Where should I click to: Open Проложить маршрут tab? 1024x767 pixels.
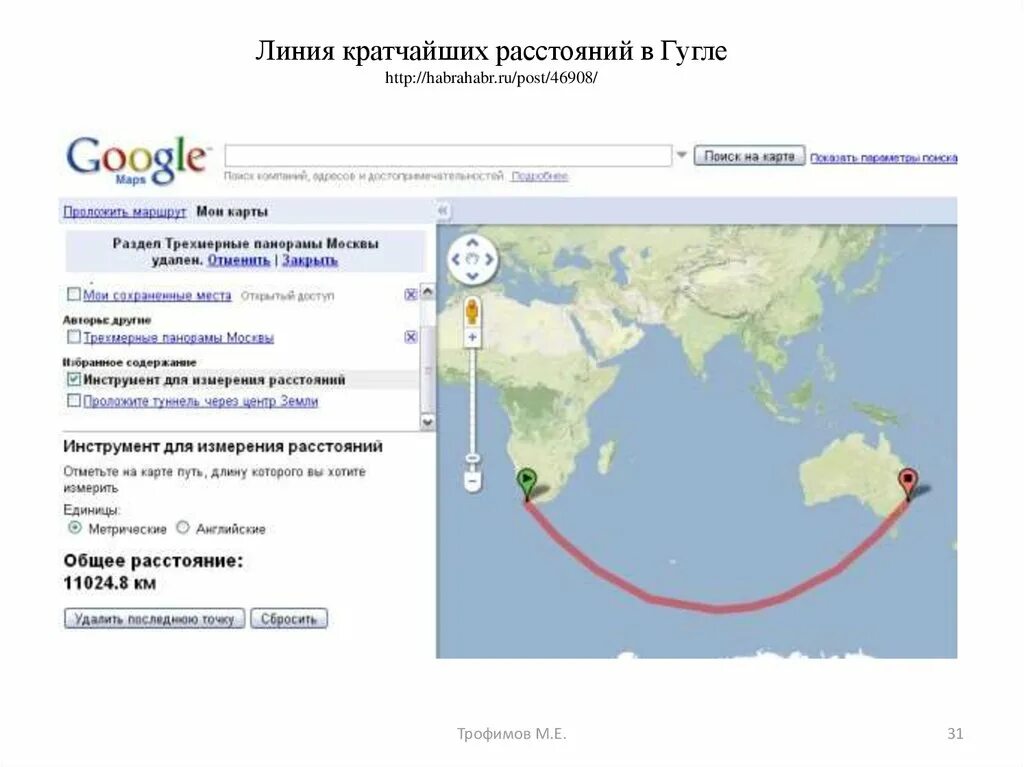(125, 212)
